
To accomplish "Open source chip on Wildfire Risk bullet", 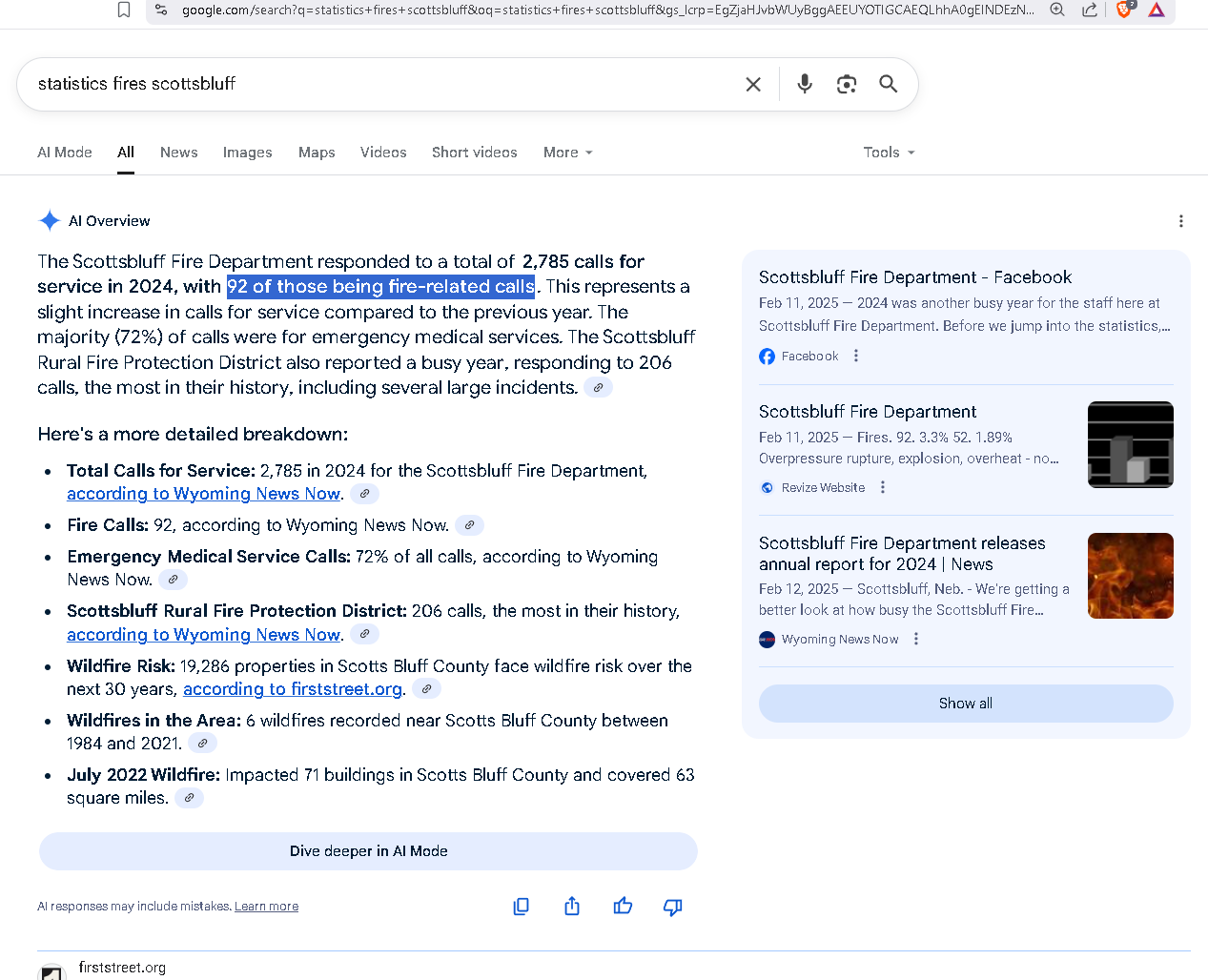I will click(x=427, y=689).
